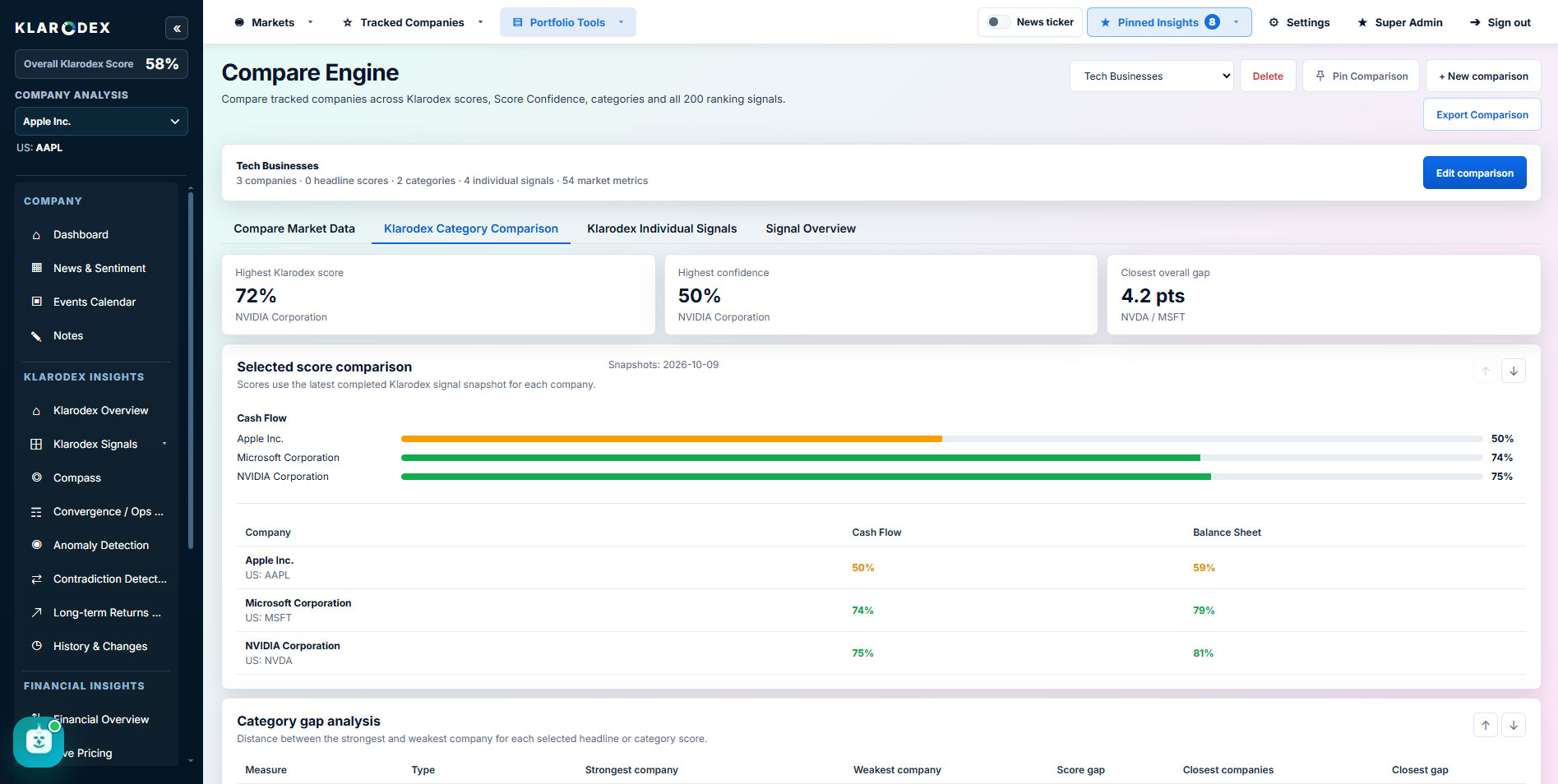Open the Apple Inc. company selector
Screen dimensions: 1558x784
(101, 121)
